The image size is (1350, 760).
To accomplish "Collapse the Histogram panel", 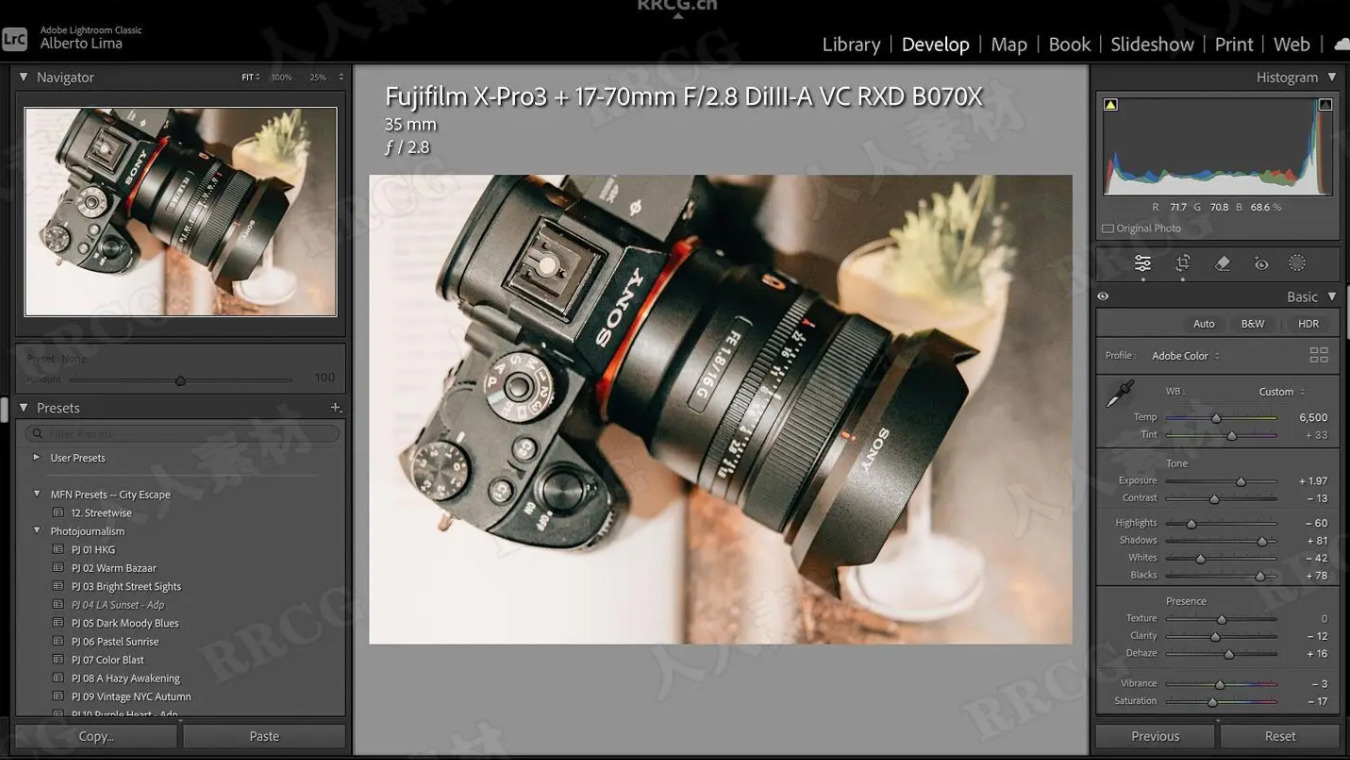I will coord(1332,77).
